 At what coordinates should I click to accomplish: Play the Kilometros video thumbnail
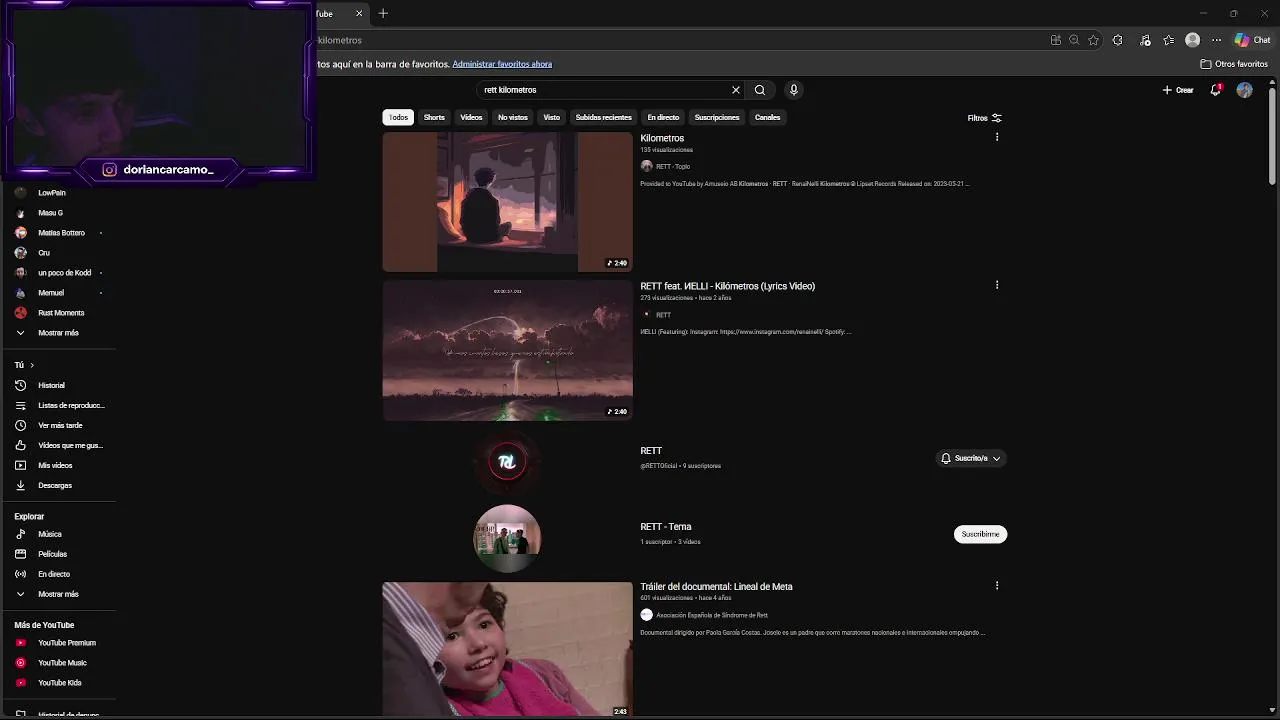(507, 202)
